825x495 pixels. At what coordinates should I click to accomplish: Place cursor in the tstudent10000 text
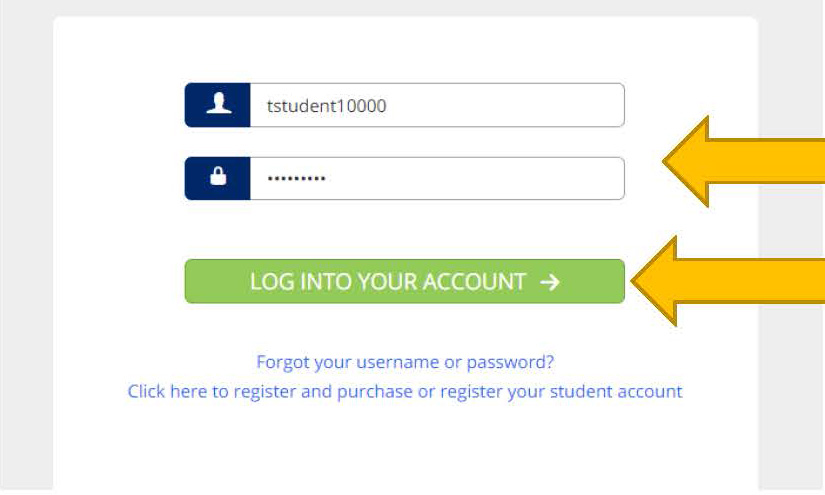click(x=326, y=106)
